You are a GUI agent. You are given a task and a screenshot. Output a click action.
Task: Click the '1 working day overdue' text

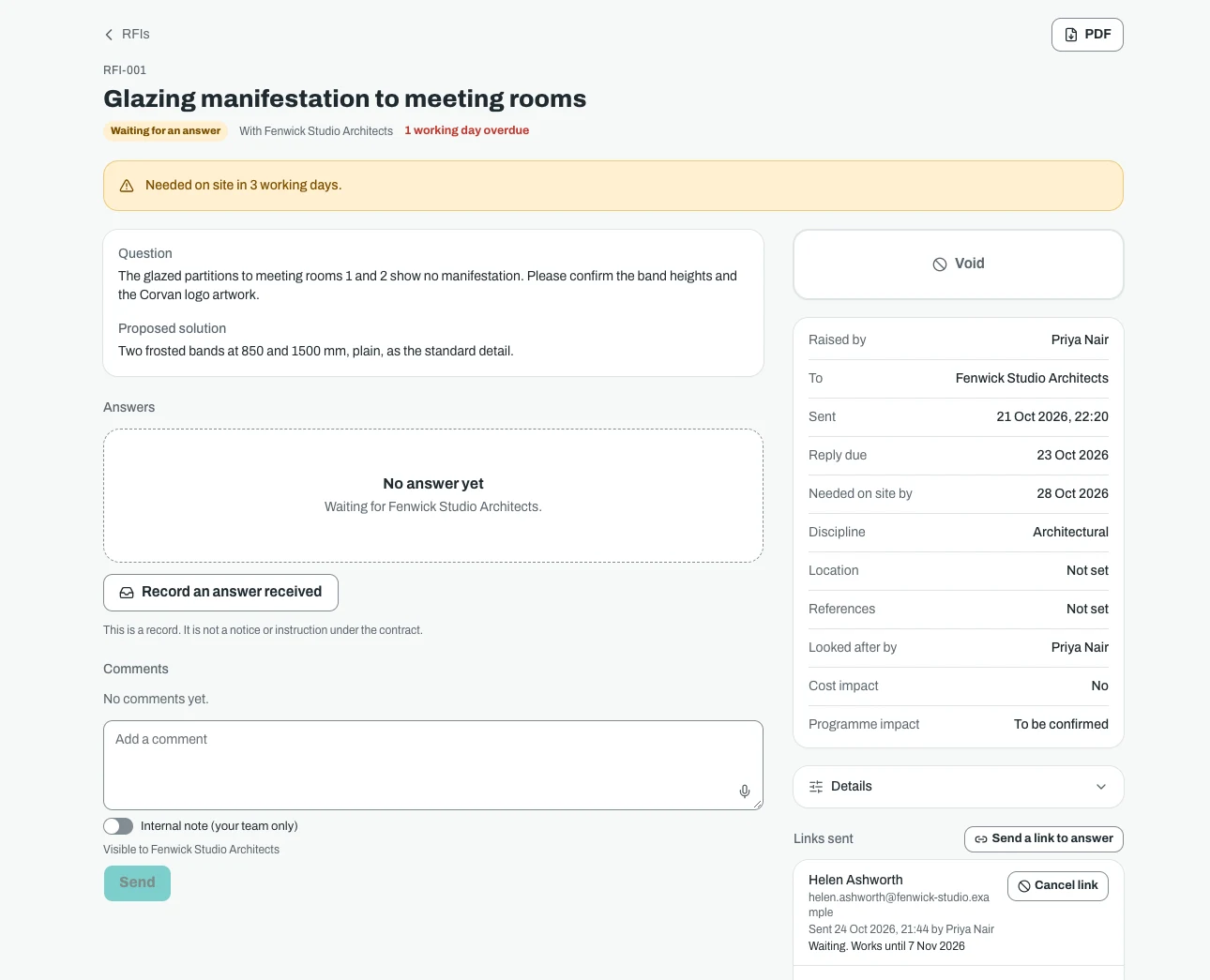[x=467, y=131]
